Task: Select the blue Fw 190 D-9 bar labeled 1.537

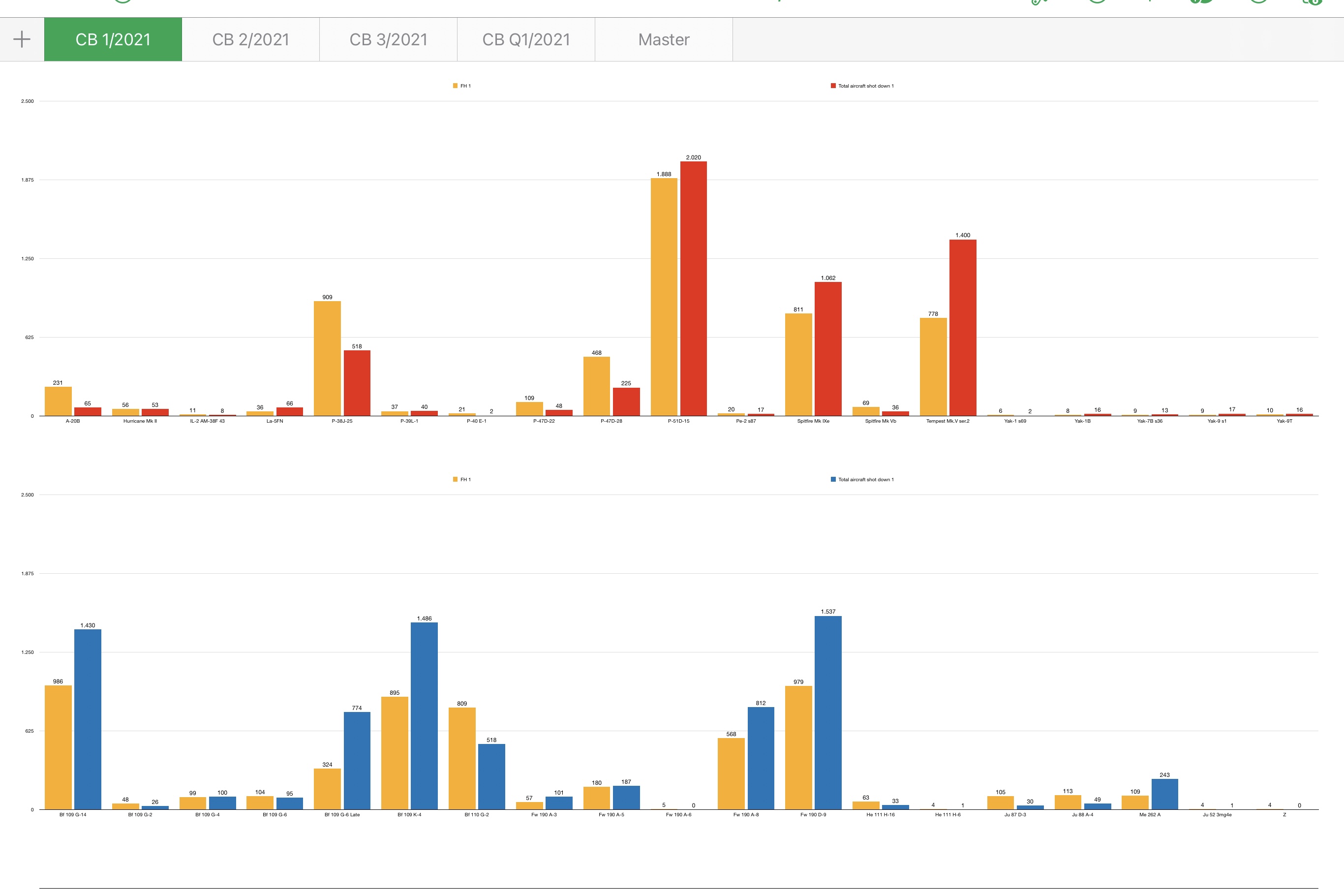Action: click(828, 713)
